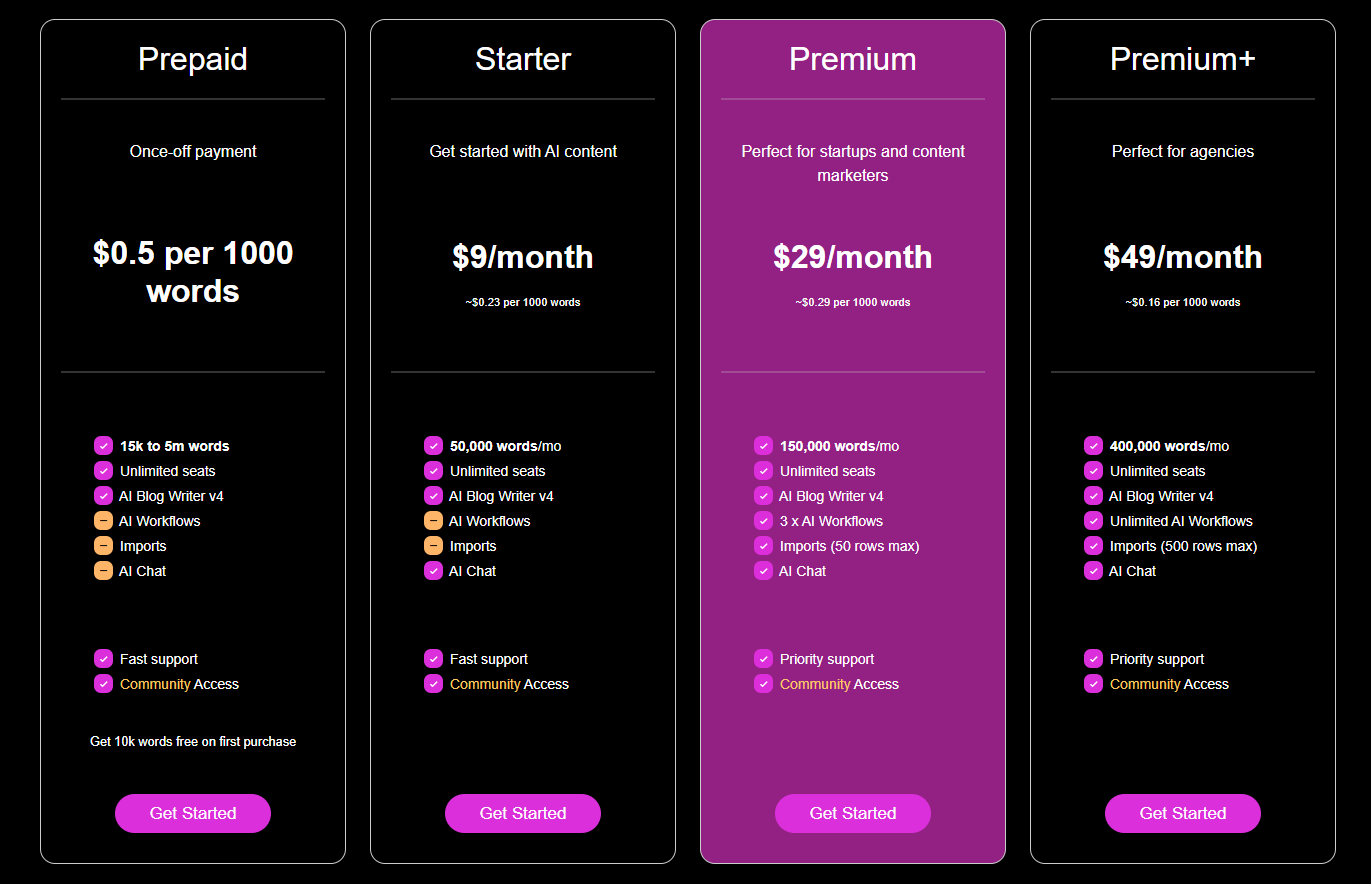Click the dash icon beside "Imports" in Starter

(433, 546)
